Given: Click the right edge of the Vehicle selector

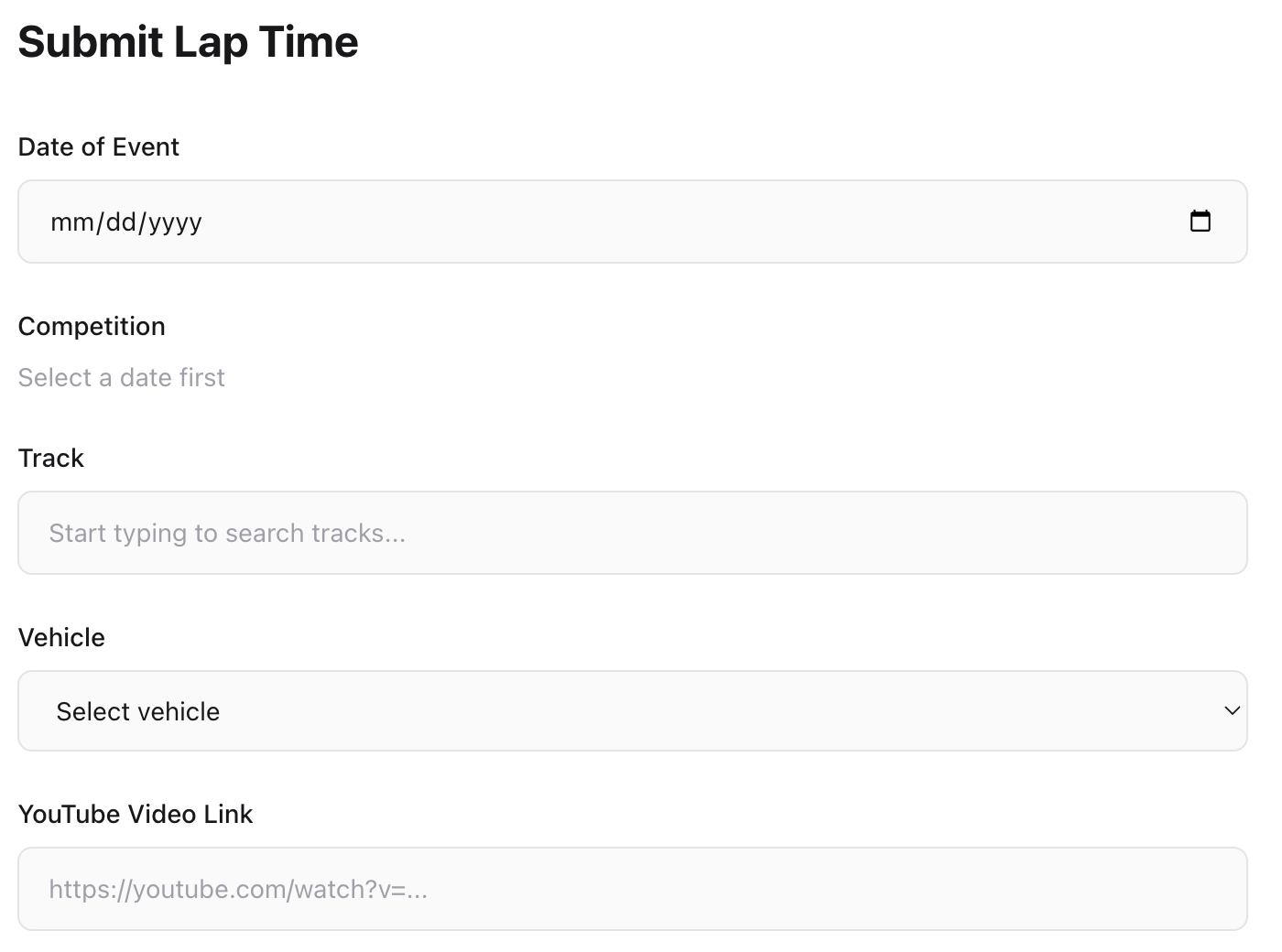Looking at the screenshot, I should coord(1232,710).
